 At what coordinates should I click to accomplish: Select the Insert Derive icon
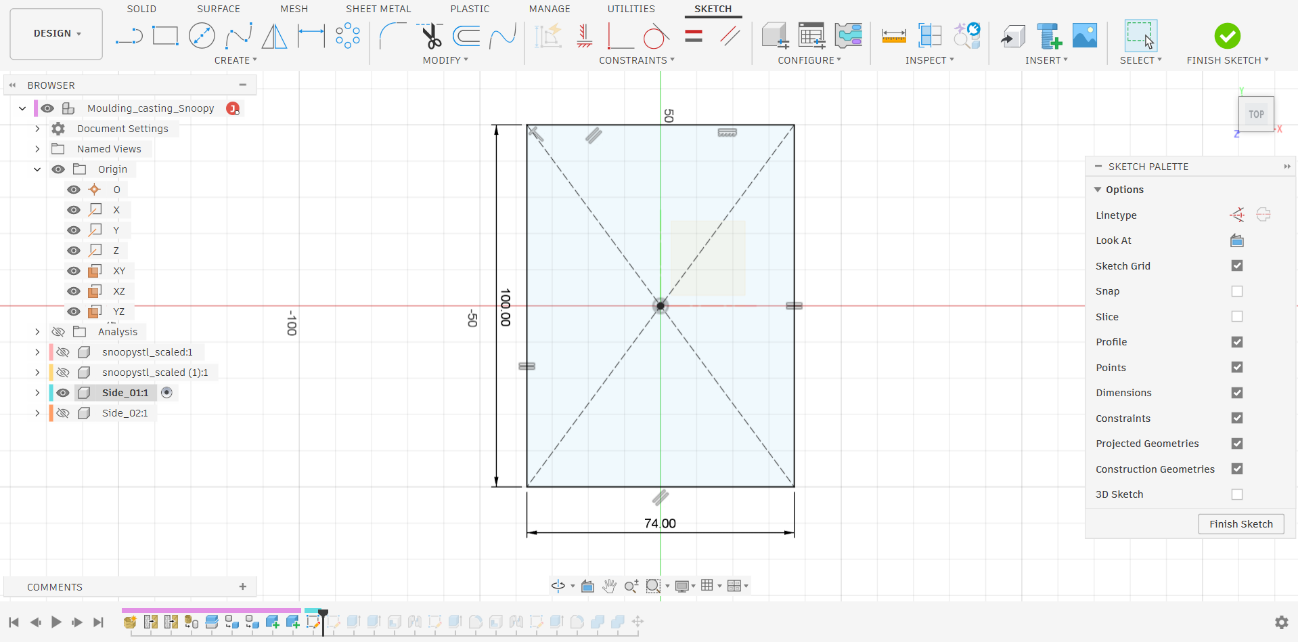1012,37
